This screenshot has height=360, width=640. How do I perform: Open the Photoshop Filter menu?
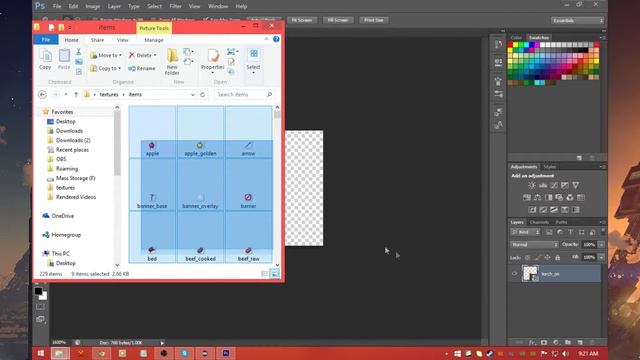[x=176, y=6]
